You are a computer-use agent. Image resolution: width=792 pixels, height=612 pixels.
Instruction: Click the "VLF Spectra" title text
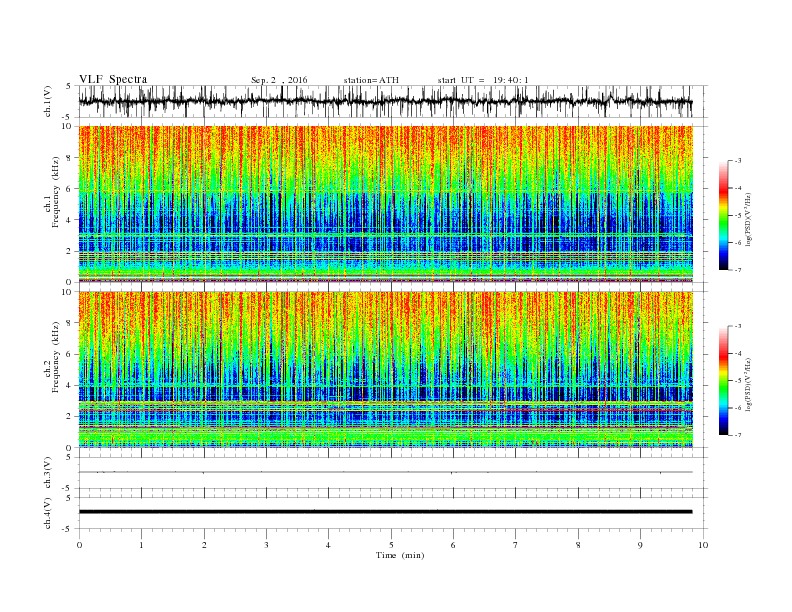pos(113,79)
